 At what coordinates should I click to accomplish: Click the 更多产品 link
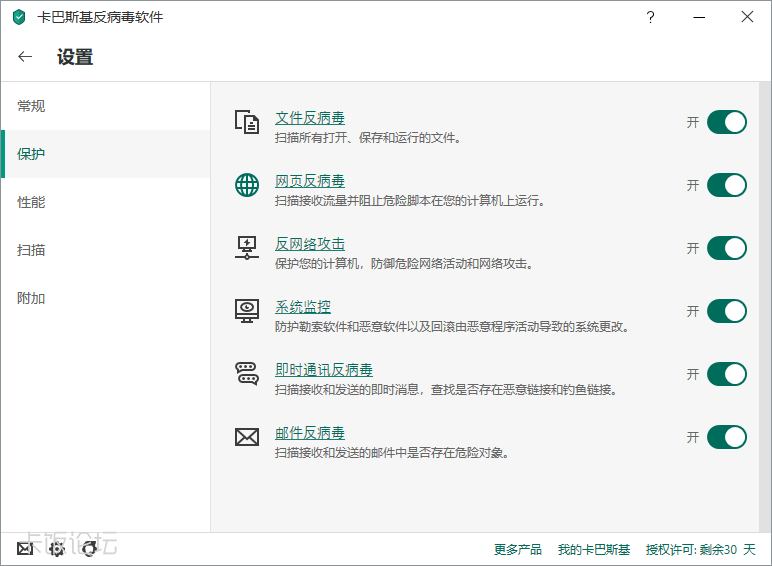click(517, 549)
